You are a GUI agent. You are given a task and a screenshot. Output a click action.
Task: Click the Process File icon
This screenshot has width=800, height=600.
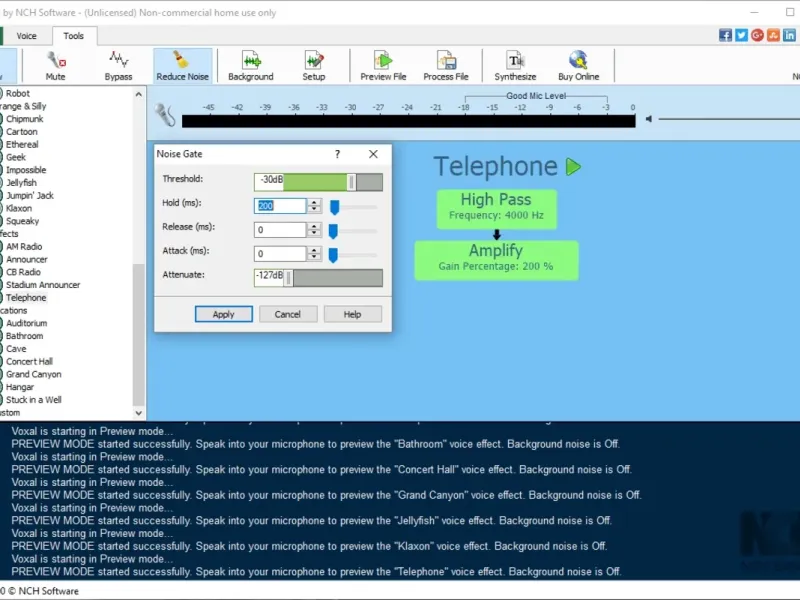(x=446, y=66)
